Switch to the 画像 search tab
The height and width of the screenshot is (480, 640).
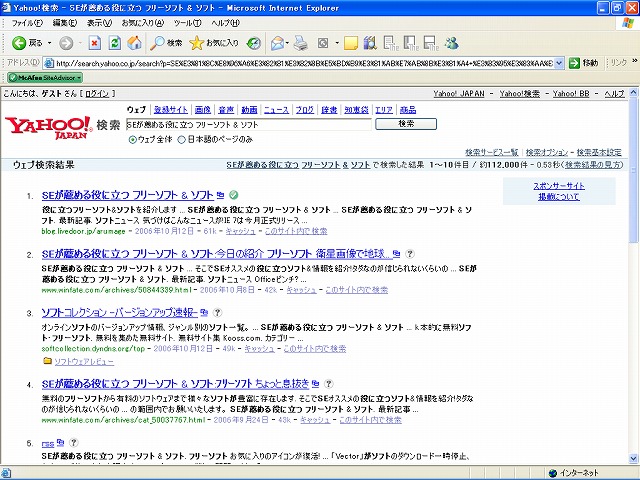(x=203, y=110)
